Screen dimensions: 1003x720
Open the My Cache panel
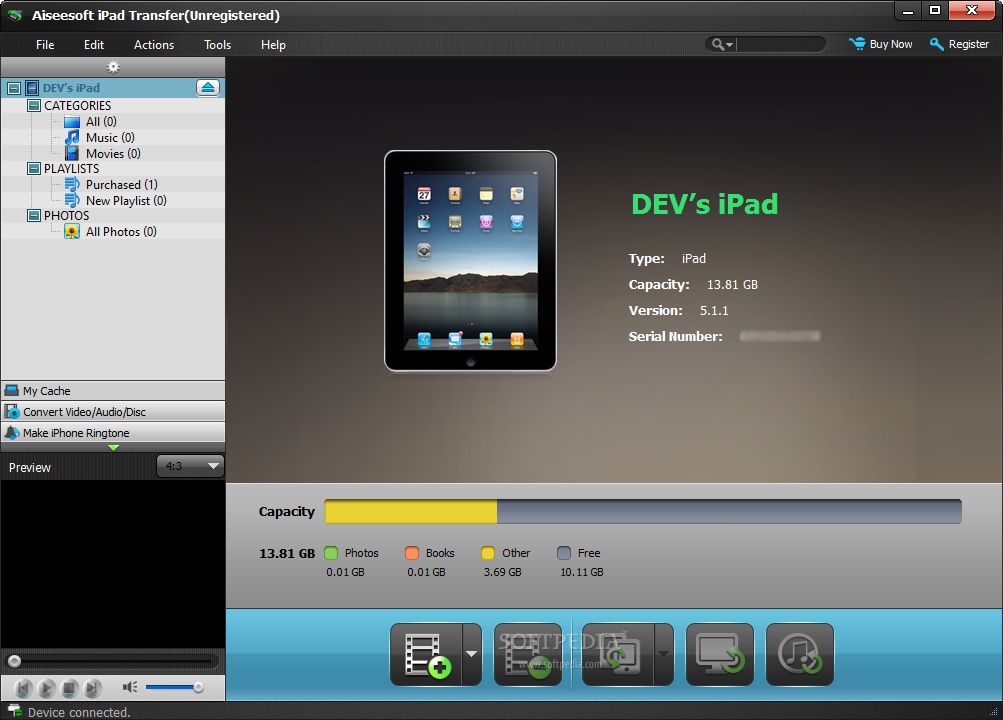(x=113, y=391)
